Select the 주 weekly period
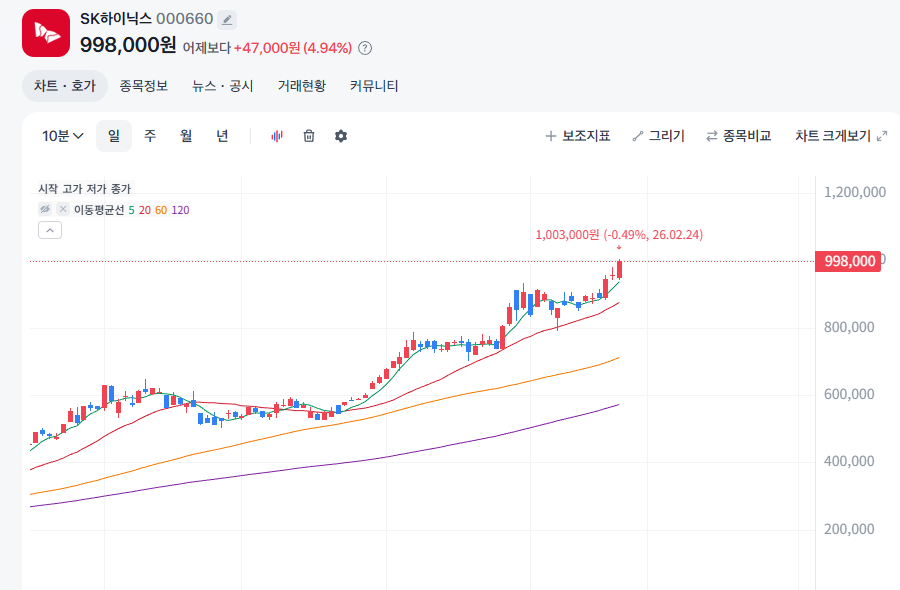The image size is (900, 590). [150, 136]
